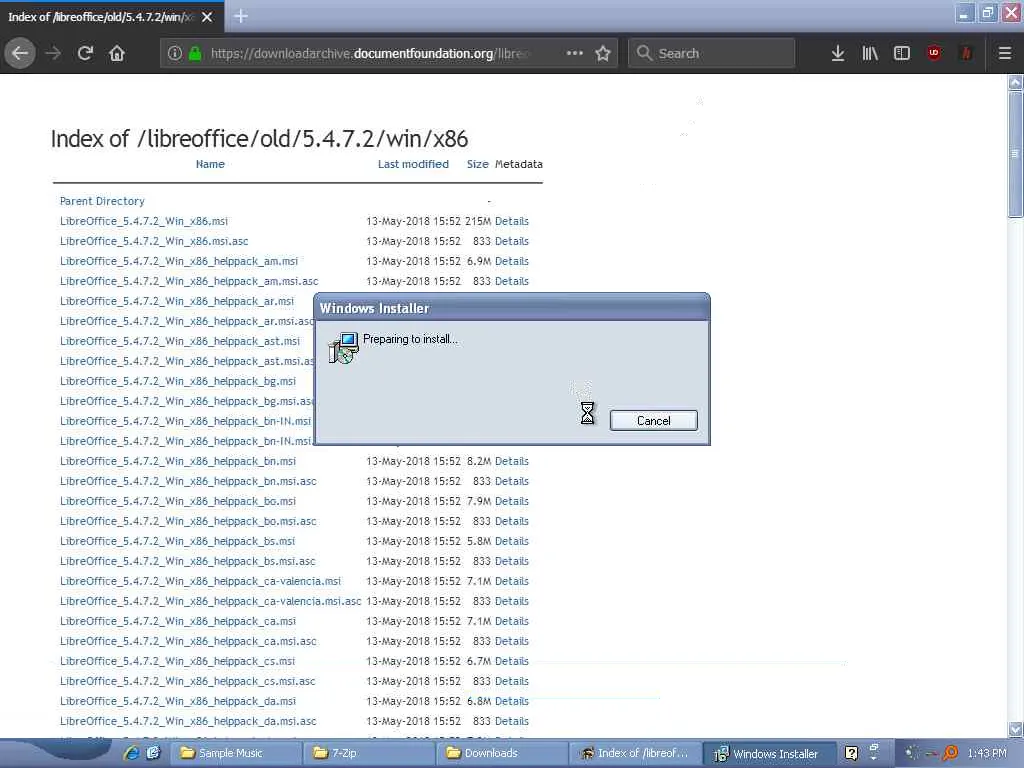Go back with the browser back arrow
The image size is (1024, 768).
click(x=20, y=53)
